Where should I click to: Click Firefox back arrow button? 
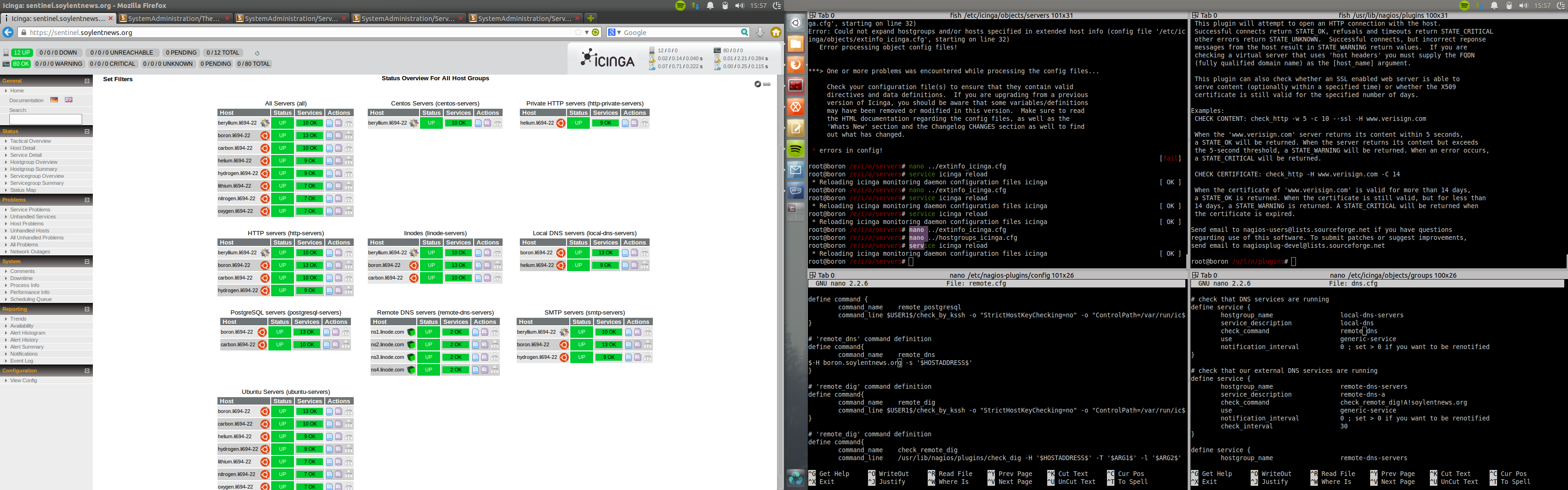pos(8,32)
